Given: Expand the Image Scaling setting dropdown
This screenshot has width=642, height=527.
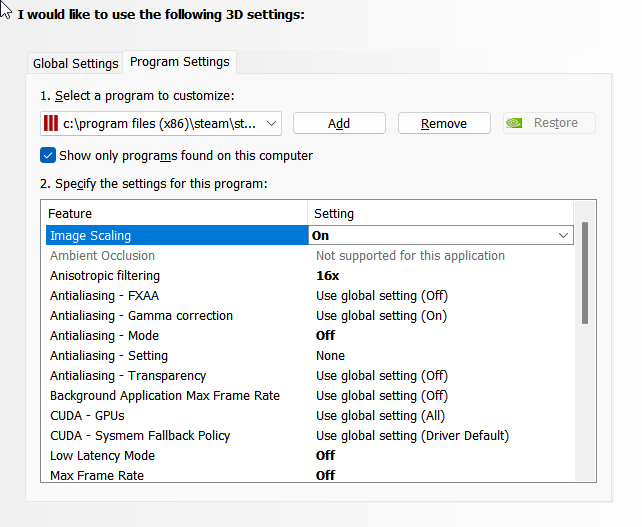Looking at the screenshot, I should click(x=562, y=235).
